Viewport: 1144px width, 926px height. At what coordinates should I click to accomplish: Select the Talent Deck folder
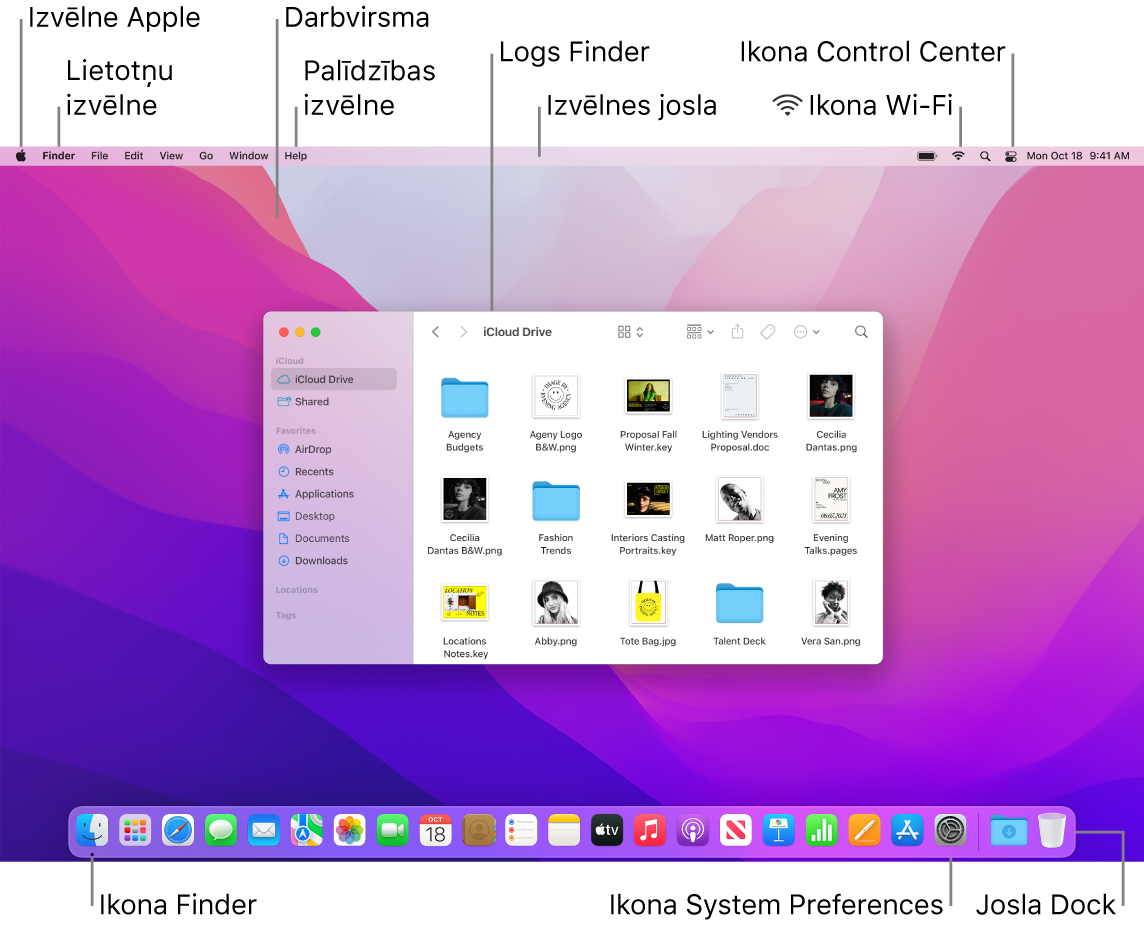[740, 614]
